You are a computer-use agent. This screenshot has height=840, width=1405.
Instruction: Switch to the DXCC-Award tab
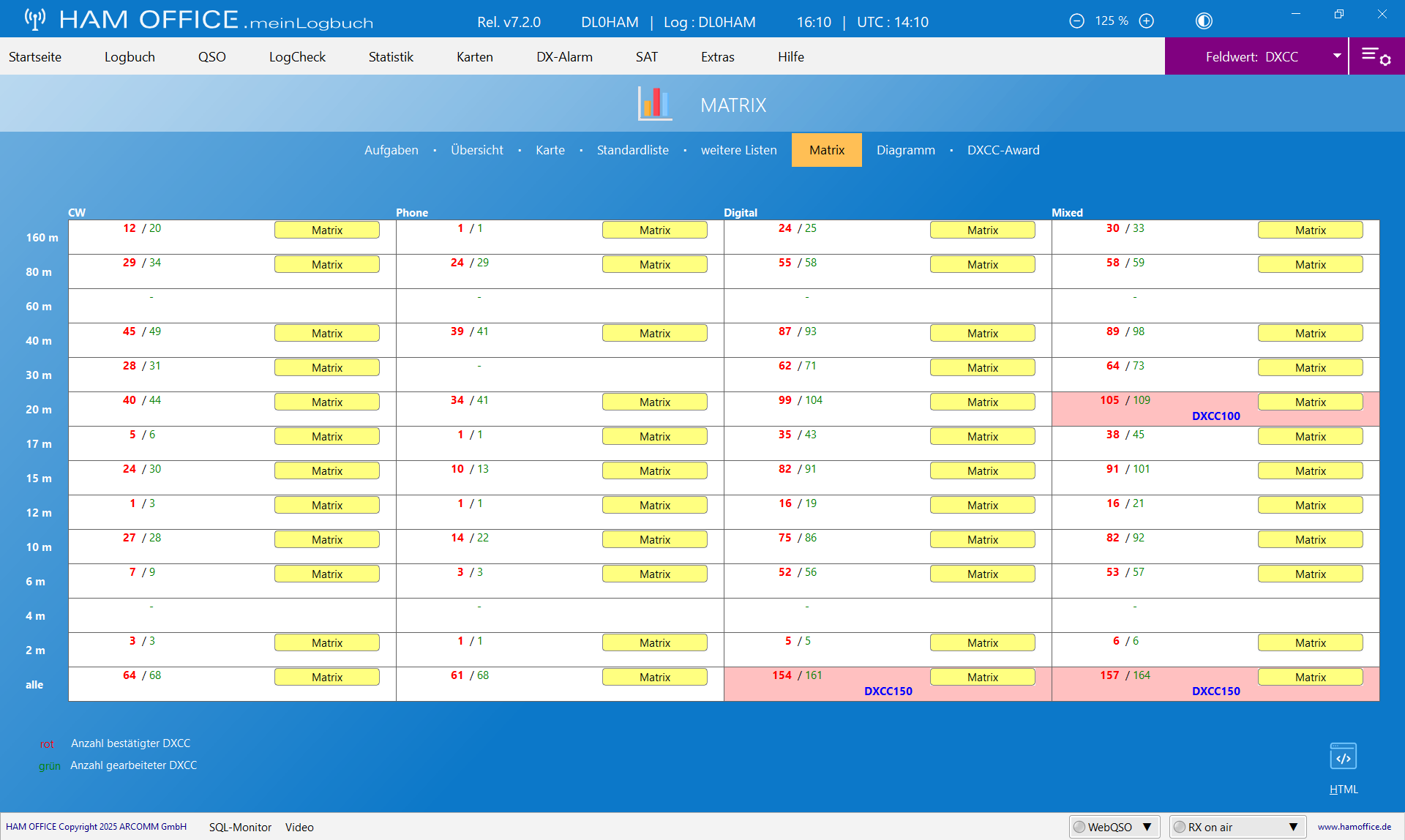pos(1003,150)
